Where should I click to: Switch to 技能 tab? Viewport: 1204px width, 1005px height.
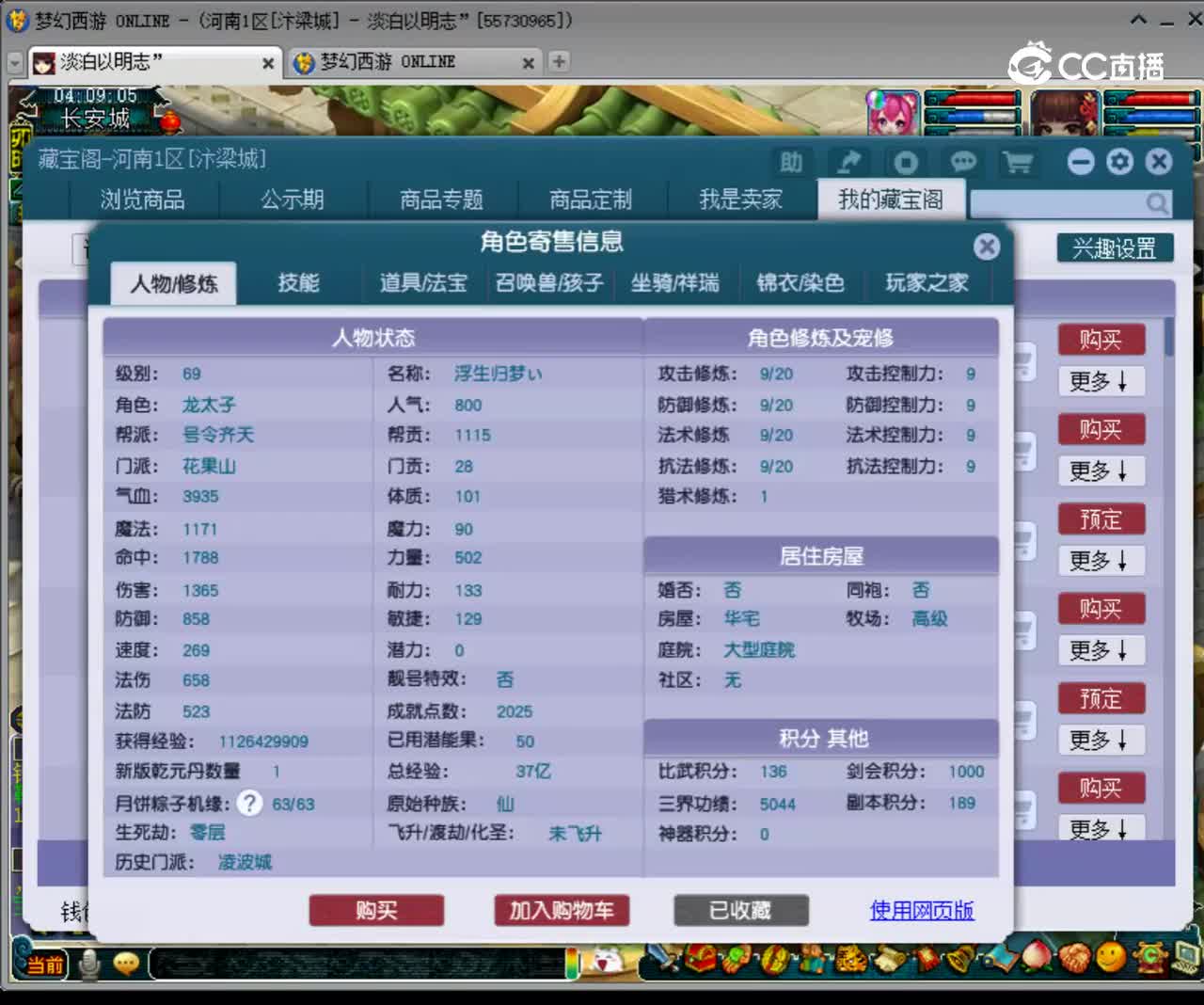(x=298, y=282)
